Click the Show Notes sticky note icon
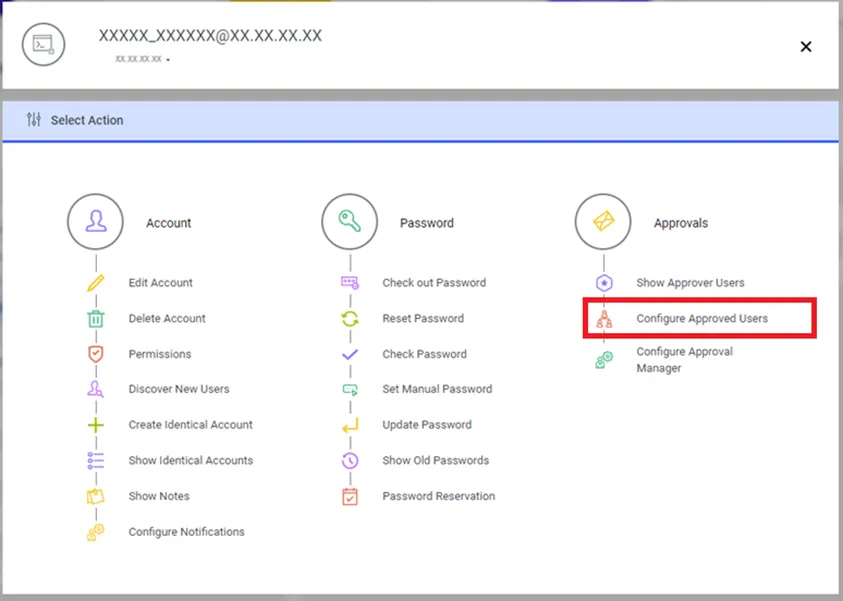 [96, 496]
